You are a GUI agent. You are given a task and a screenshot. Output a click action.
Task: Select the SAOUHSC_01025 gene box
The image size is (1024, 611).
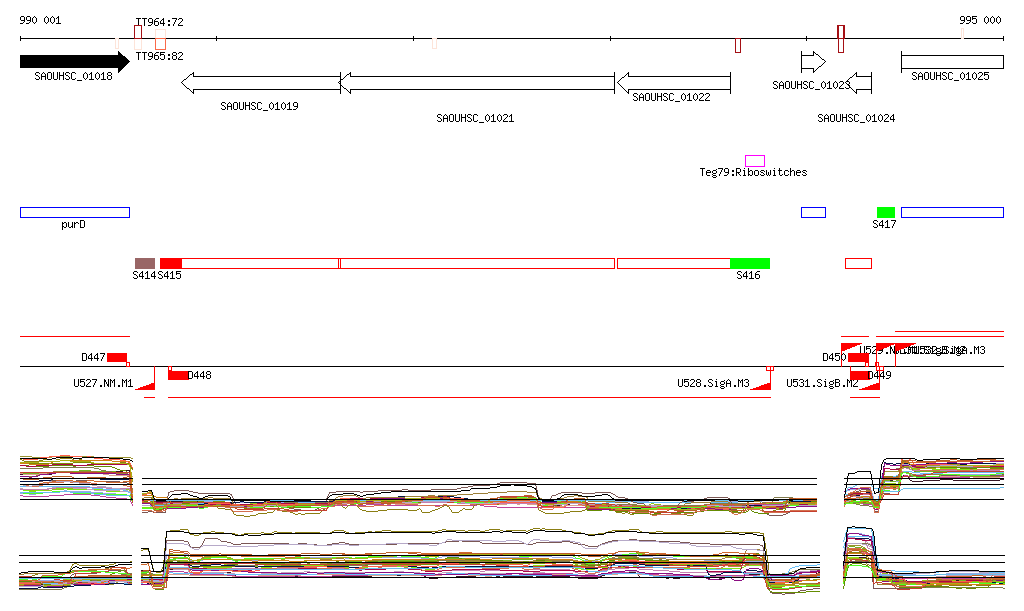point(952,62)
